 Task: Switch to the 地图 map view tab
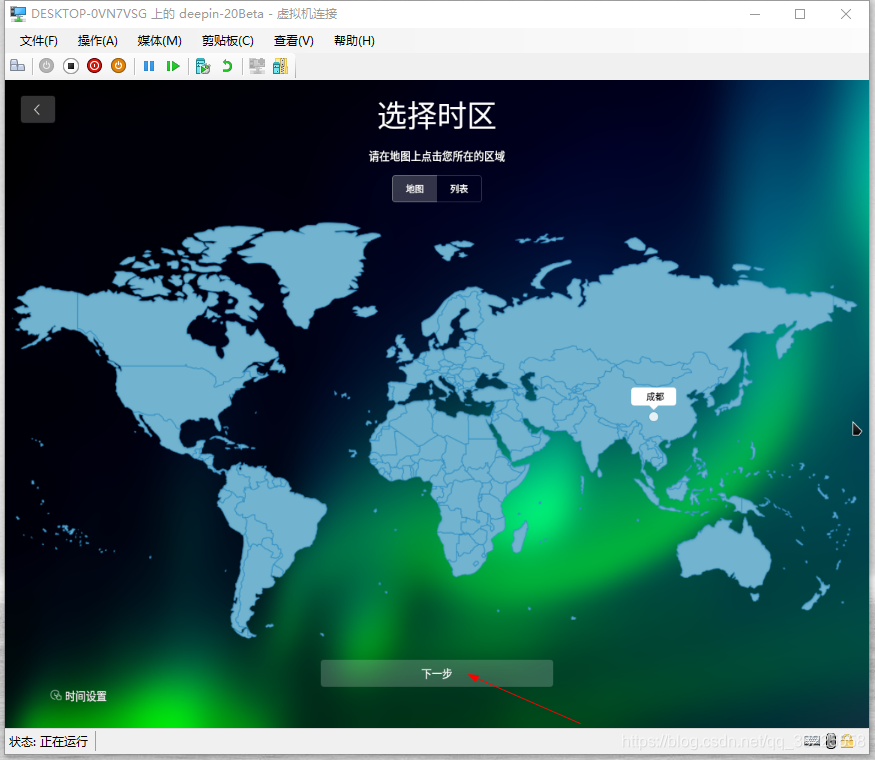tap(415, 189)
